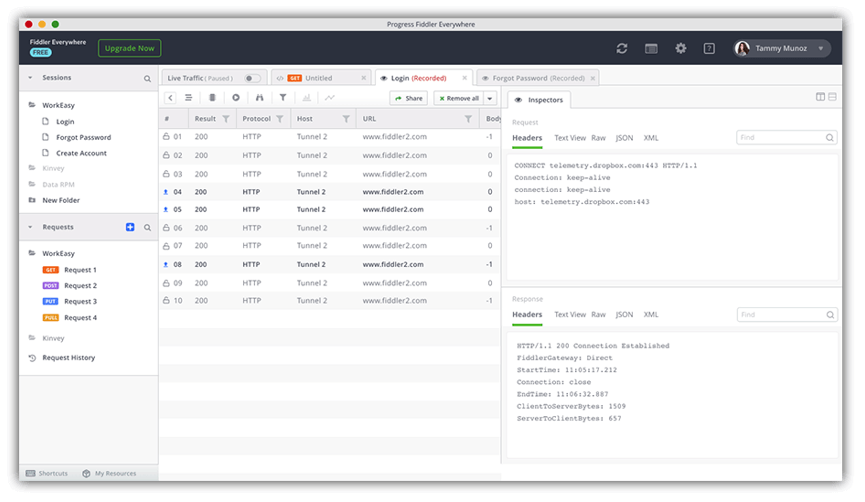Click the Shortcuts keyboard icon
865x502 pixels.
(30, 473)
